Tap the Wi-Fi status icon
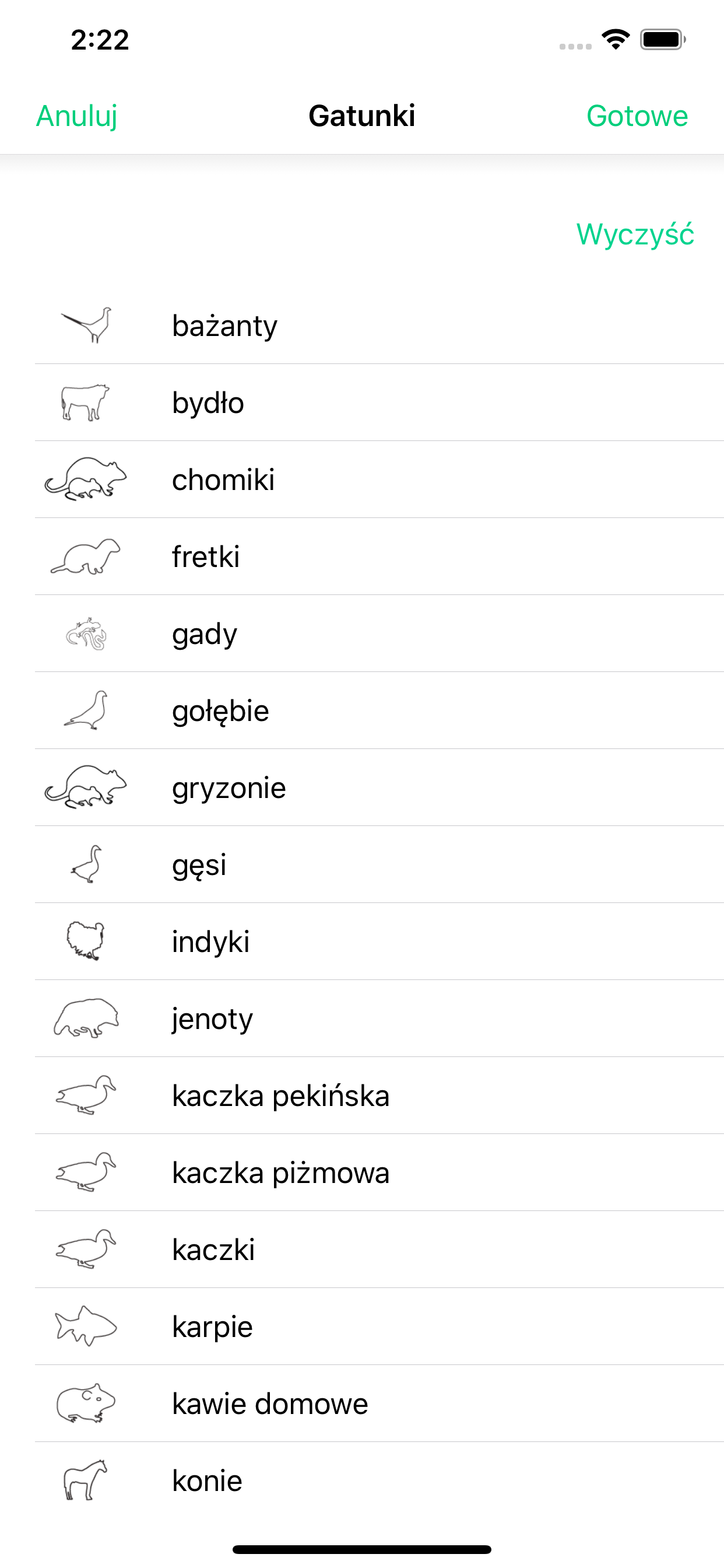Screen dimensions: 724x1568 point(616,40)
